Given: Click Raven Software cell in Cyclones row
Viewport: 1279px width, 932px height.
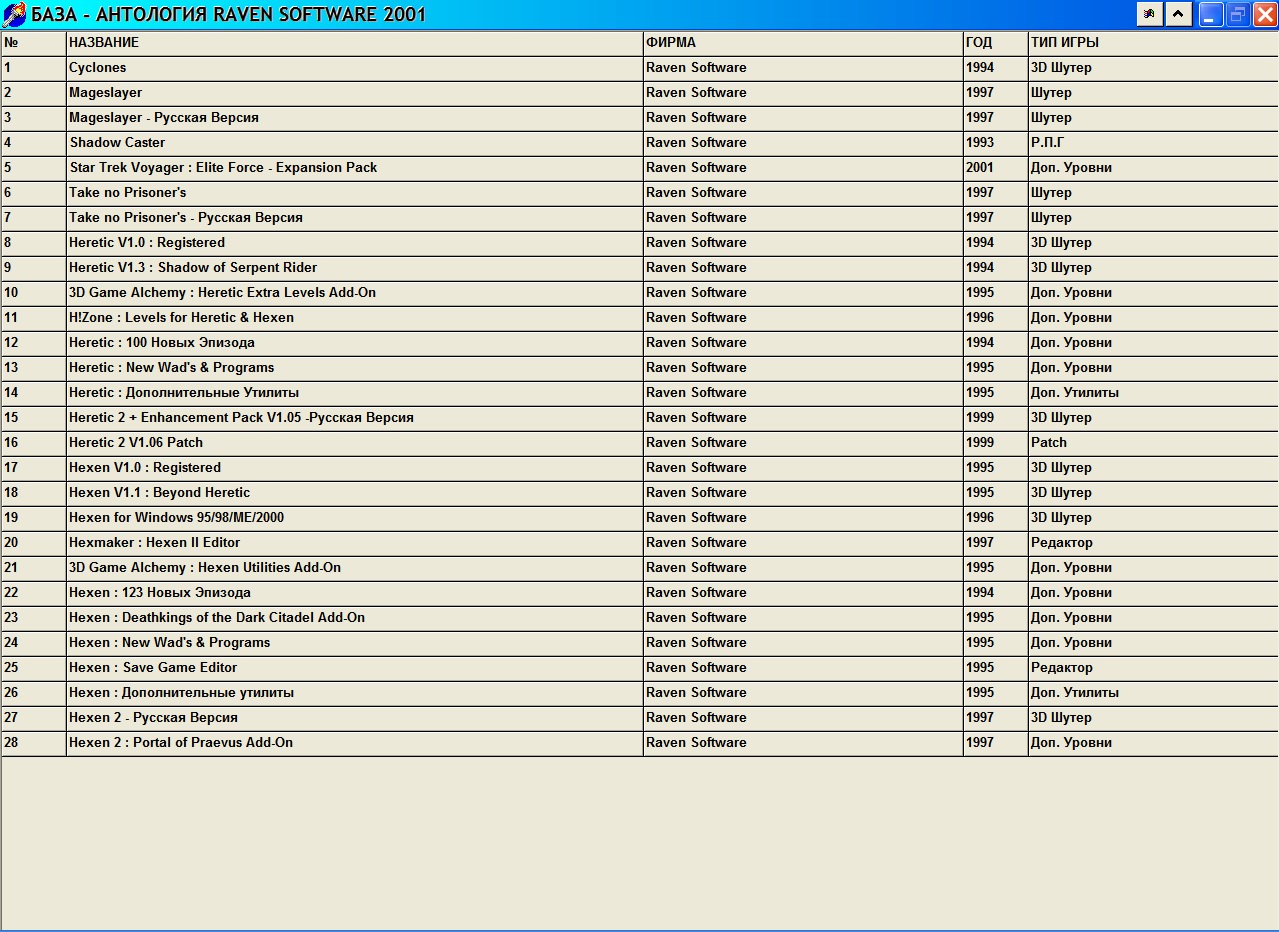Looking at the screenshot, I should coord(696,68).
